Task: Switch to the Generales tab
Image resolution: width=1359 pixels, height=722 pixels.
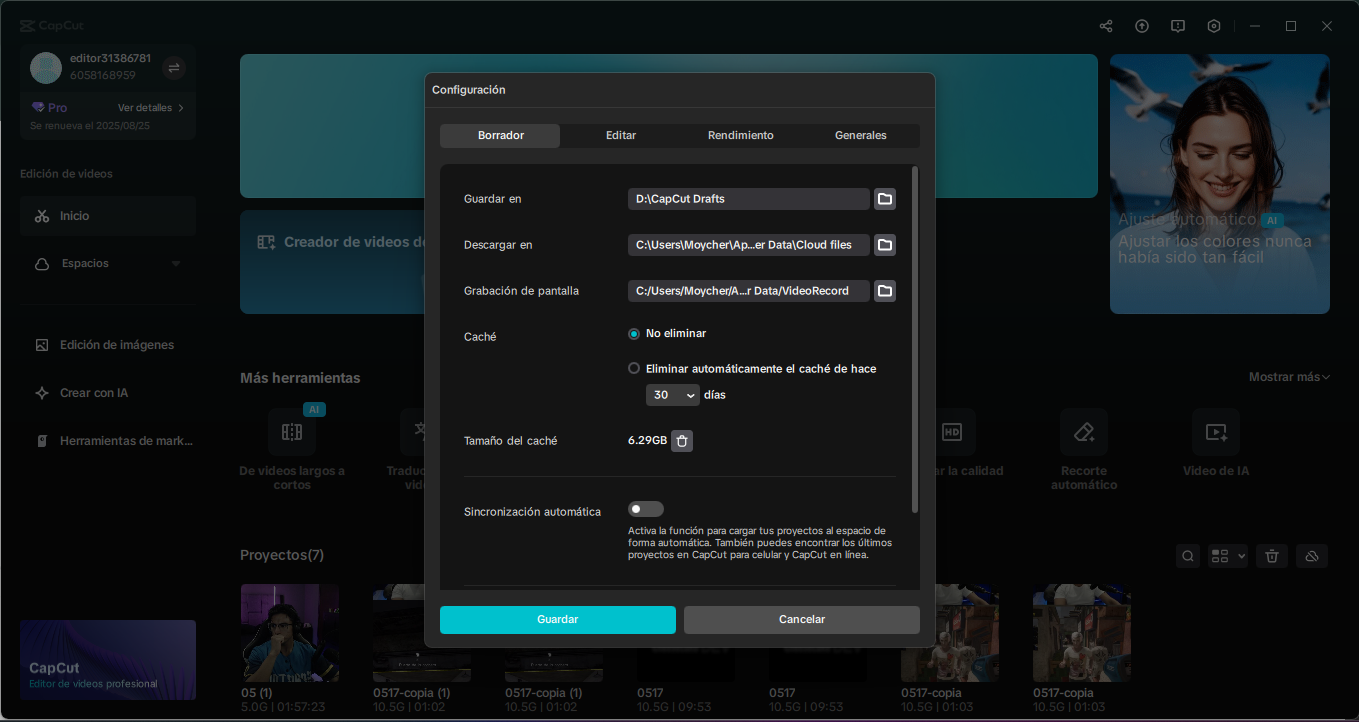Action: point(860,135)
